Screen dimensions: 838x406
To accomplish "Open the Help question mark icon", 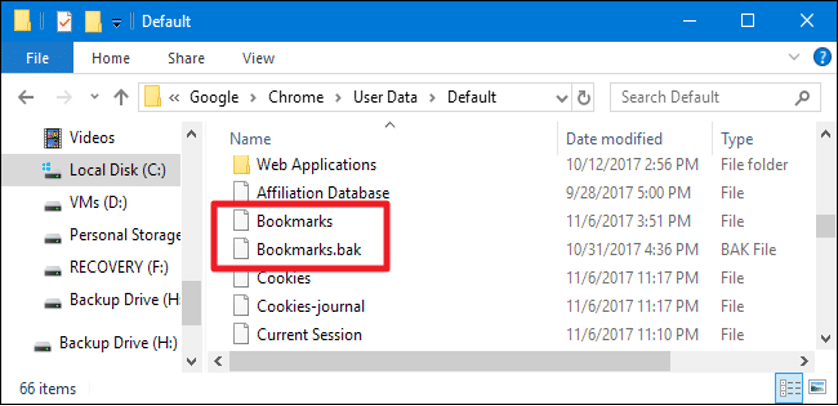I will pos(819,58).
